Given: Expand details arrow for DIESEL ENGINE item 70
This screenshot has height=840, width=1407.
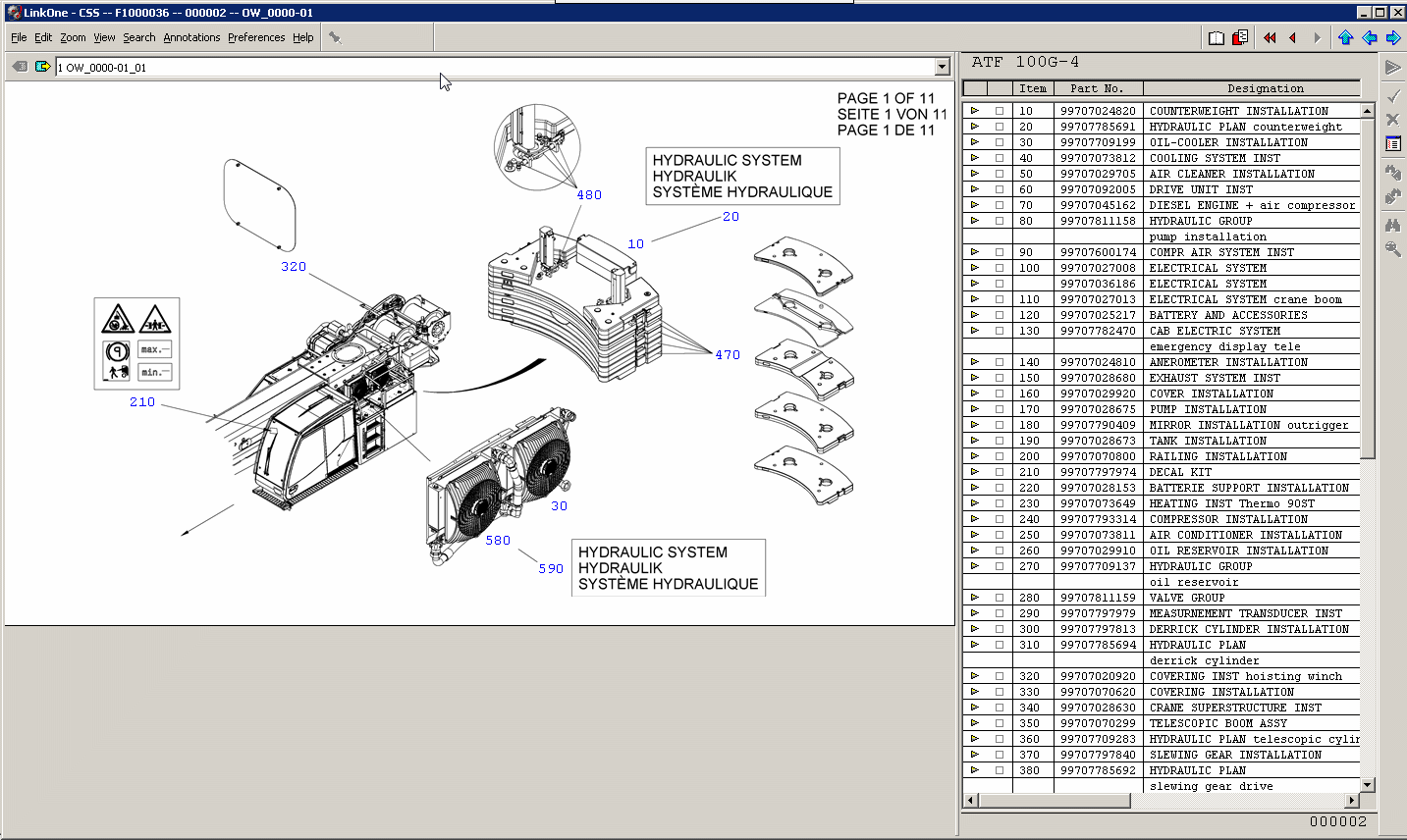Looking at the screenshot, I should point(975,205).
